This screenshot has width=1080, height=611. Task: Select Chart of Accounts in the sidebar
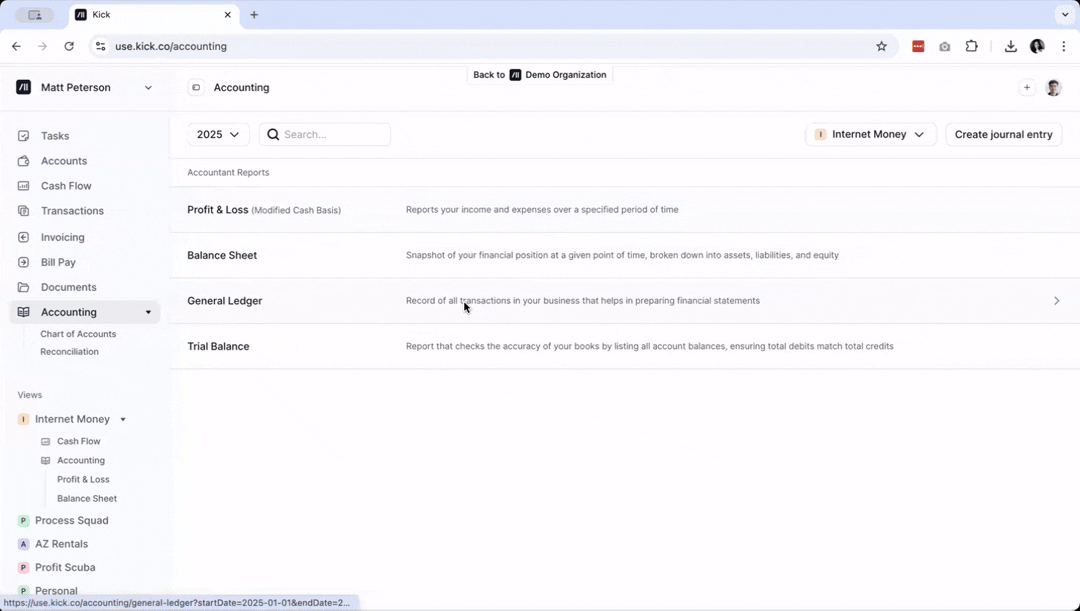(x=79, y=333)
